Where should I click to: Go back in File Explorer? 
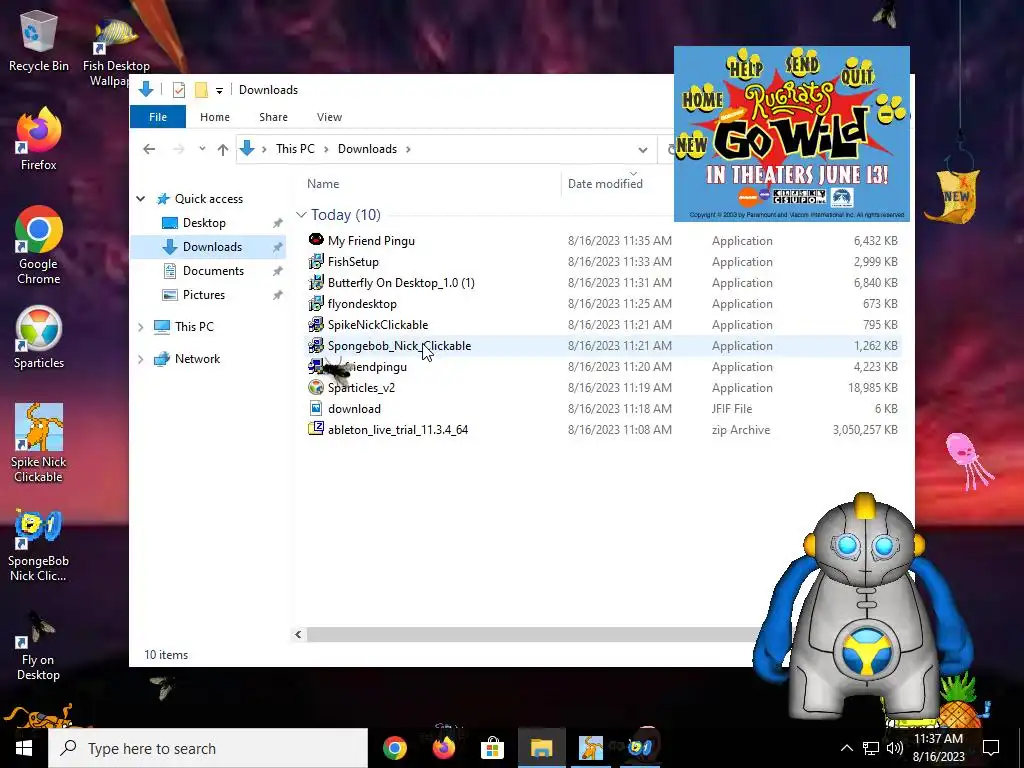(x=149, y=149)
